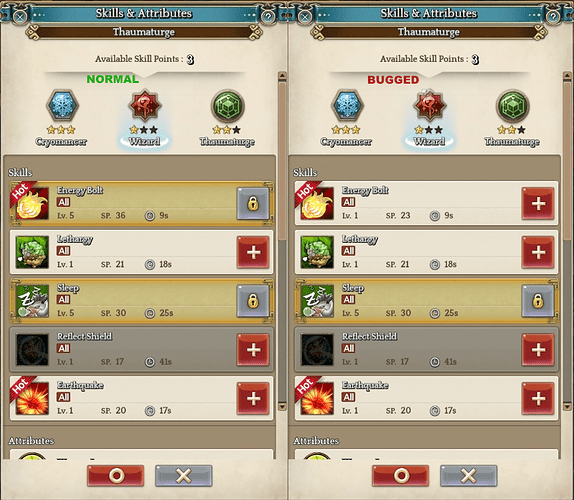The width and height of the screenshot is (574, 500).
Task: Confirm with the red circle button in the Normal panel
Action: pyautogui.click(x=116, y=475)
